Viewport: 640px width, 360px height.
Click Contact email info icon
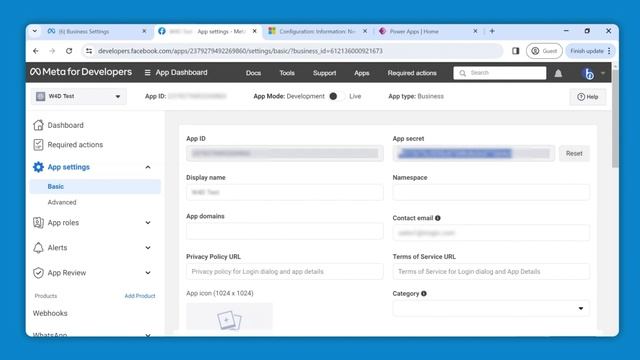click(x=438, y=218)
